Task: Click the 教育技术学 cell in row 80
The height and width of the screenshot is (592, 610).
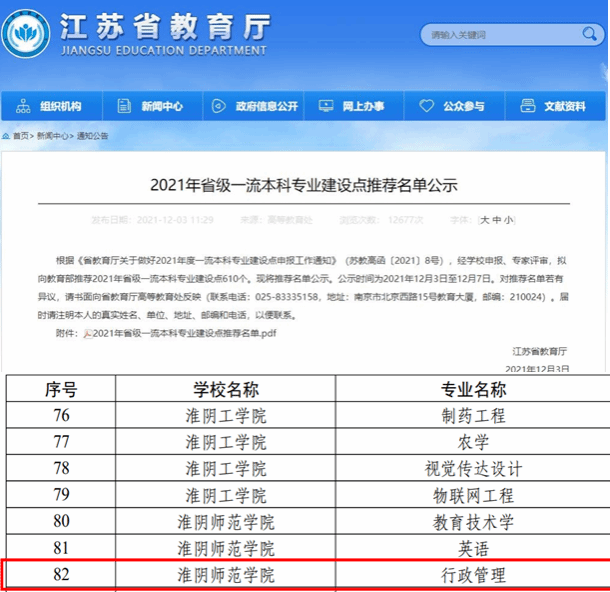Action: point(473,522)
